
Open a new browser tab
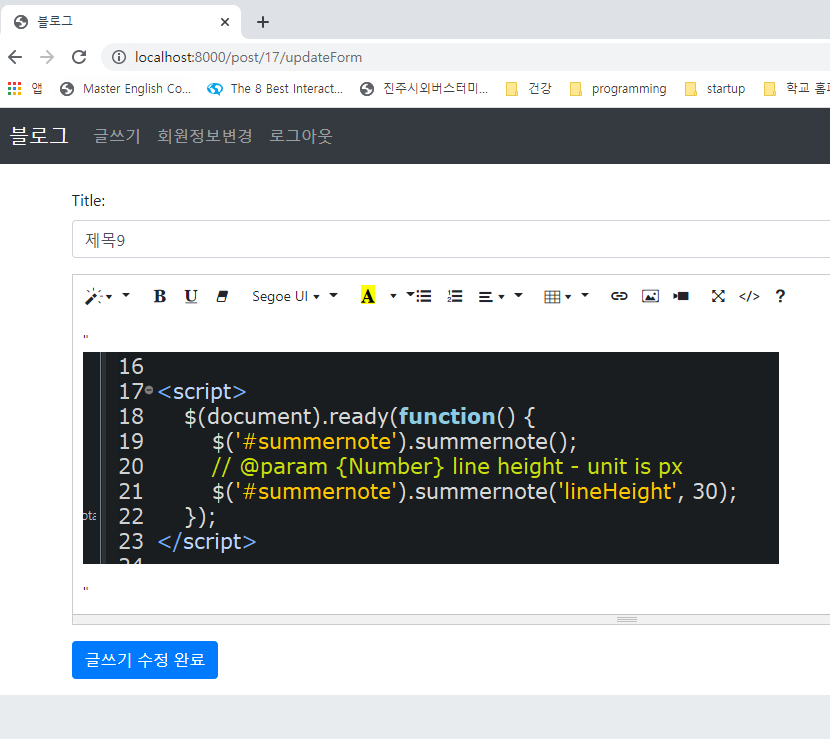tap(263, 22)
